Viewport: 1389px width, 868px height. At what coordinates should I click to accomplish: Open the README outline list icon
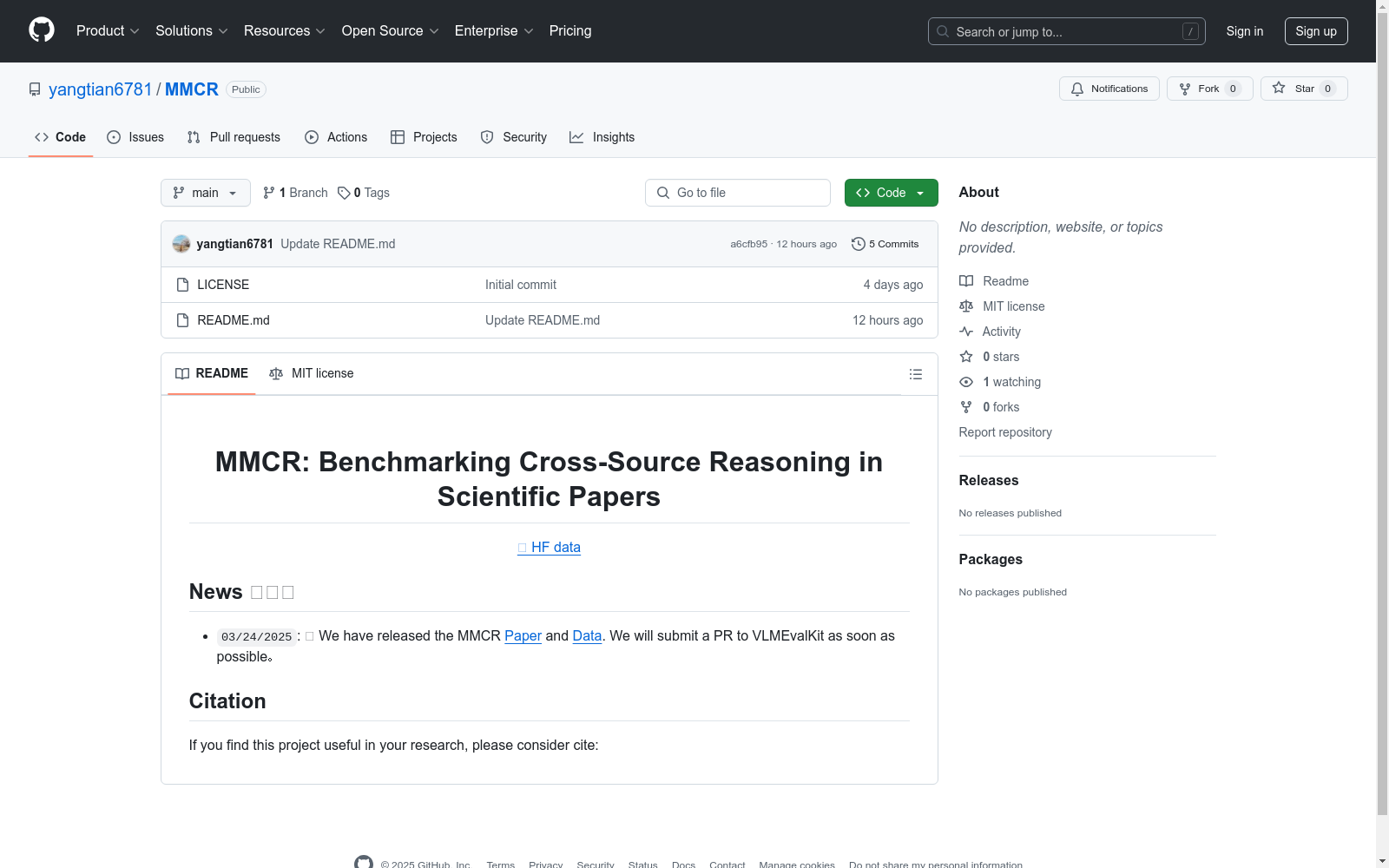pos(915,374)
